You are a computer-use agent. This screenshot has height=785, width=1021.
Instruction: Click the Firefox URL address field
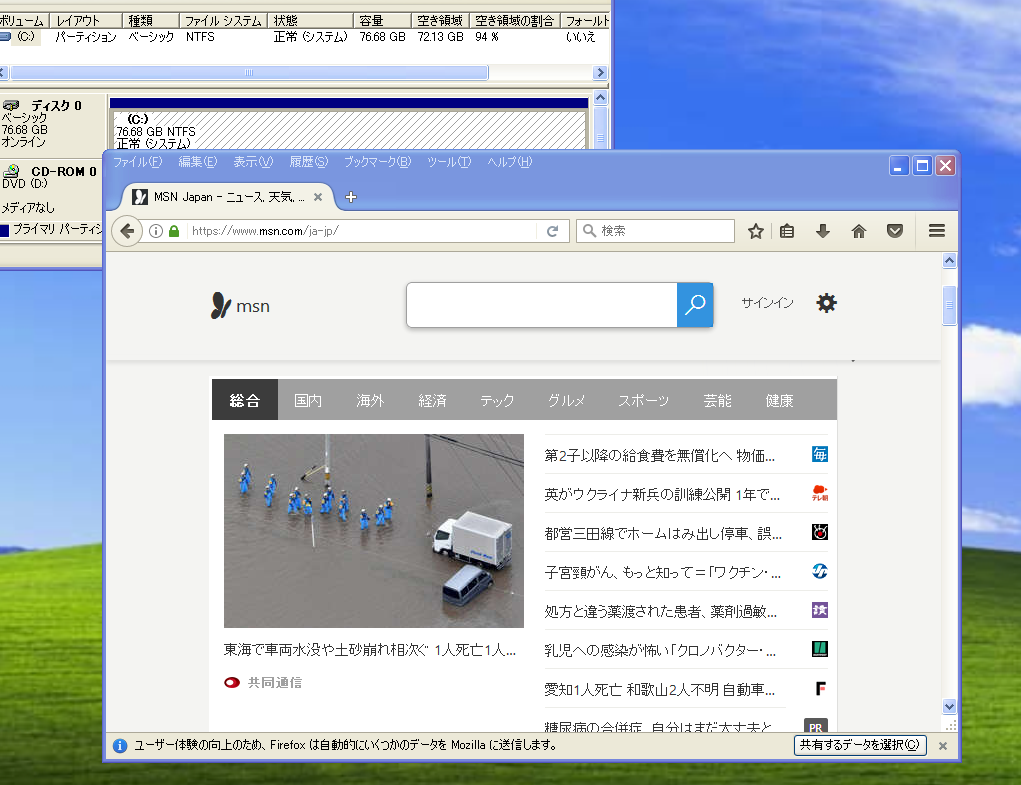[361, 231]
